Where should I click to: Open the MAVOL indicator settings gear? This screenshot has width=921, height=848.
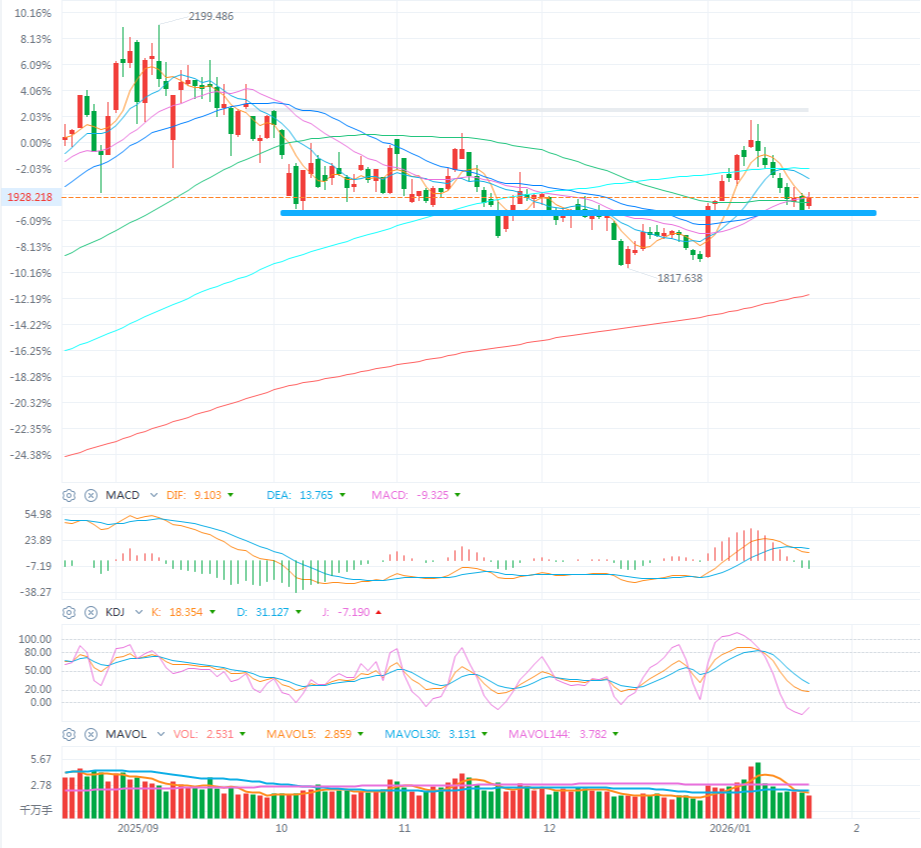point(69,734)
